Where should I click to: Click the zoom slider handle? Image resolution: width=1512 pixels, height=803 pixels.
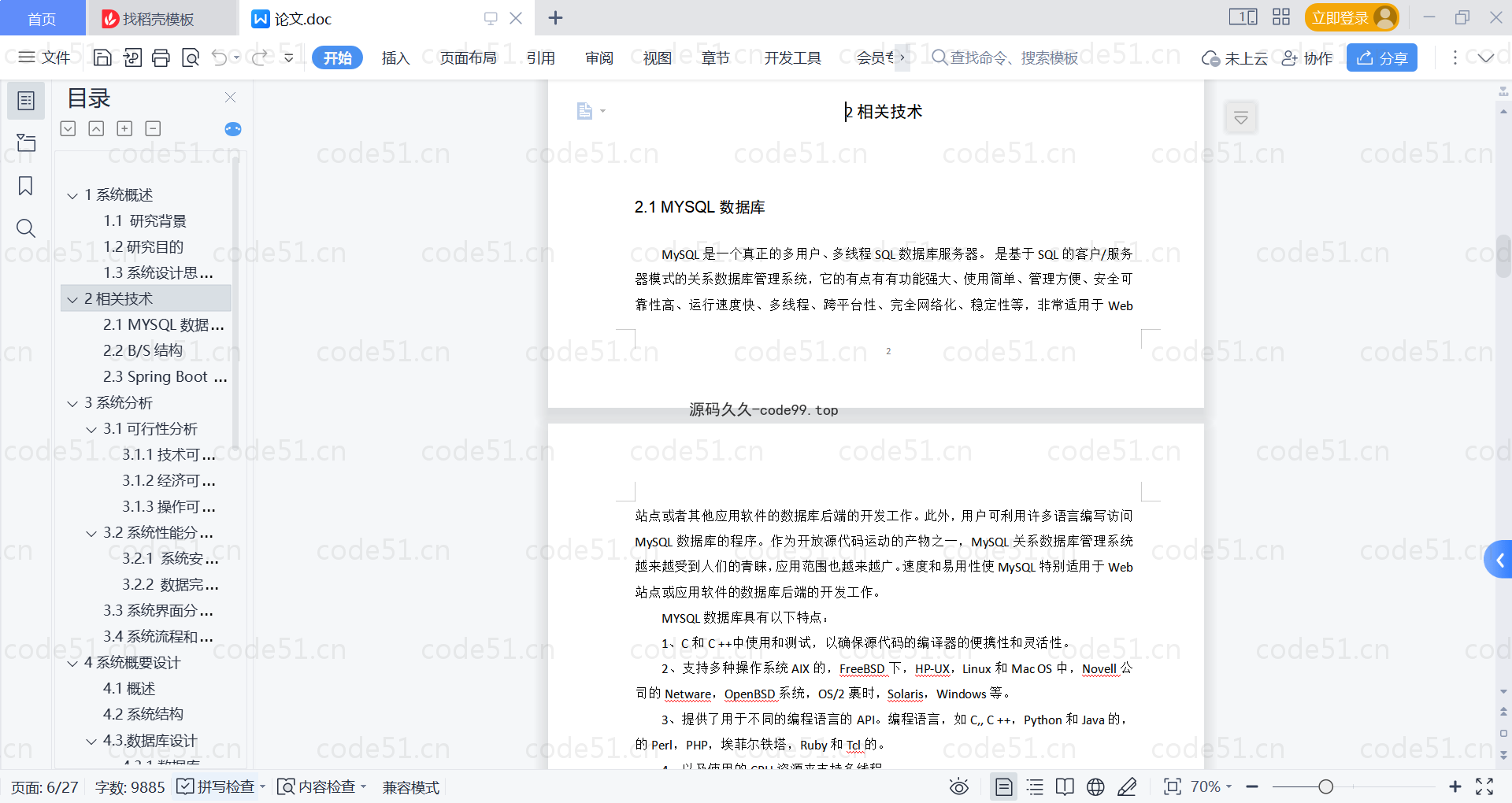[1326, 786]
